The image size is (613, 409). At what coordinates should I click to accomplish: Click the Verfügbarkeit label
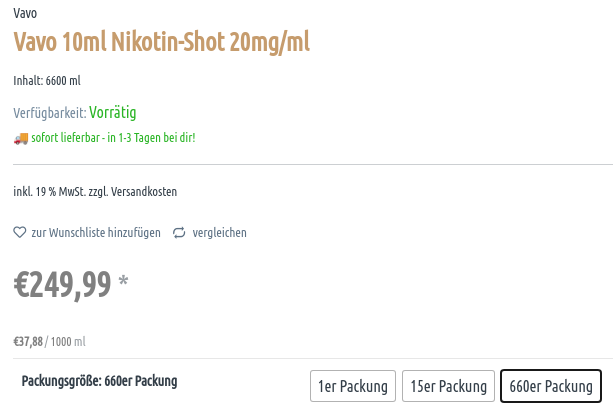click(x=50, y=113)
